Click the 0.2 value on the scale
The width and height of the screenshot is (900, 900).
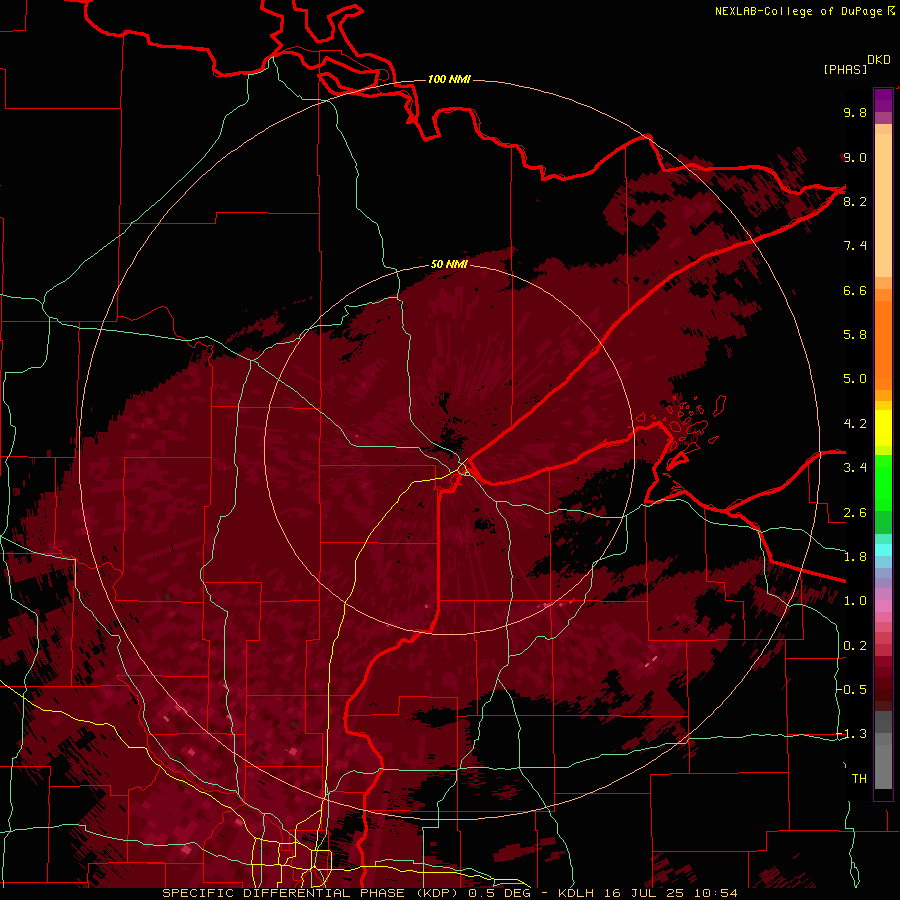(855, 646)
